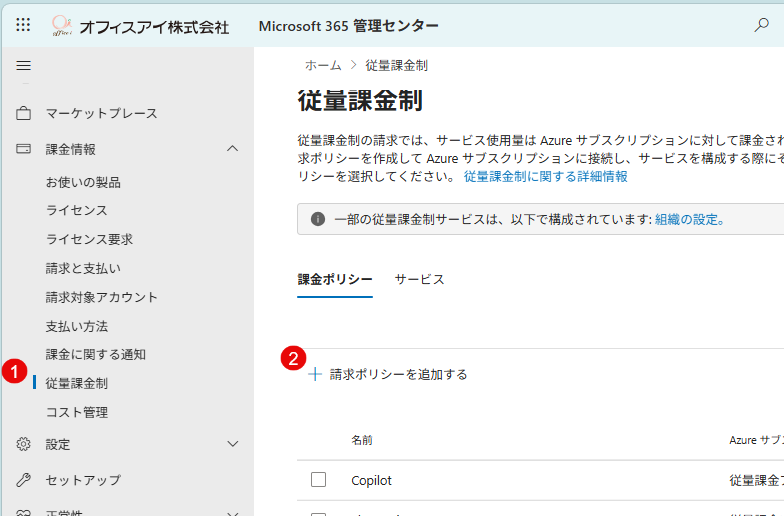Screen dimensions: 784x516
Task: Collapse the 課金情報 section chevron
Action: 232,148
